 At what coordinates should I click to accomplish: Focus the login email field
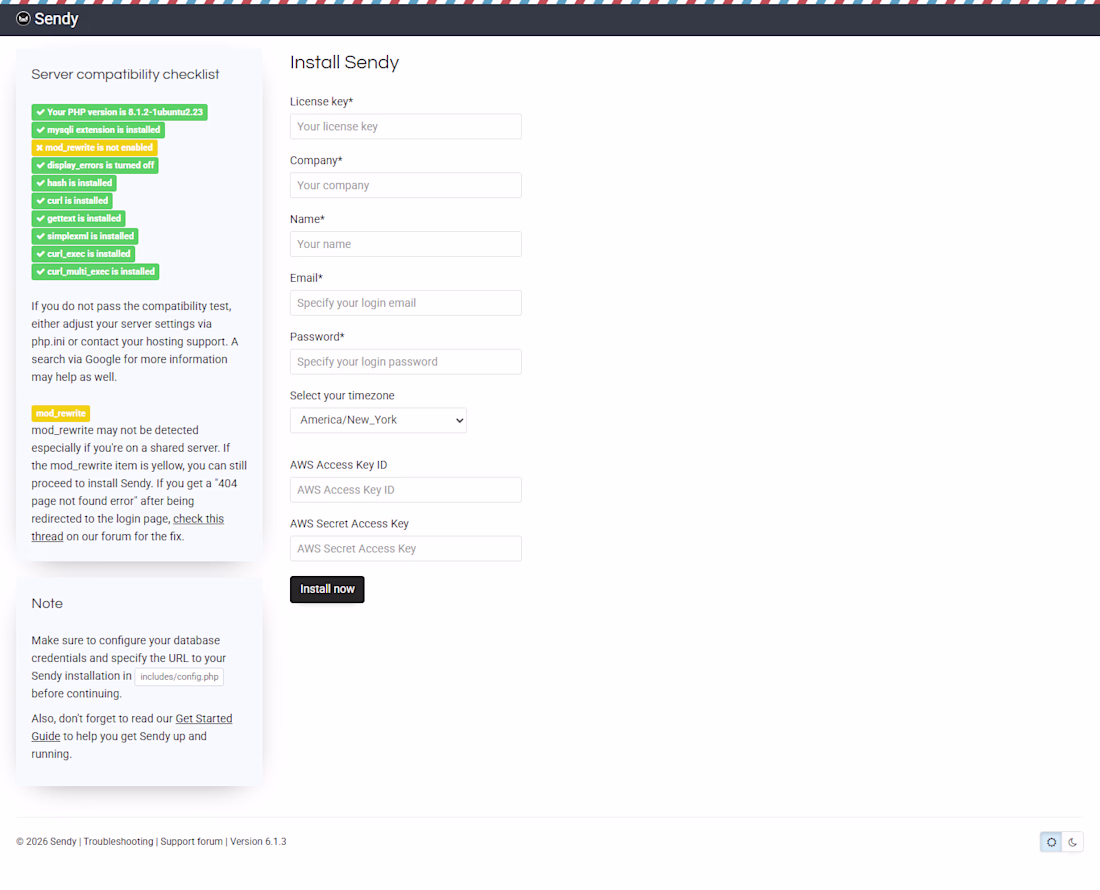click(x=405, y=303)
